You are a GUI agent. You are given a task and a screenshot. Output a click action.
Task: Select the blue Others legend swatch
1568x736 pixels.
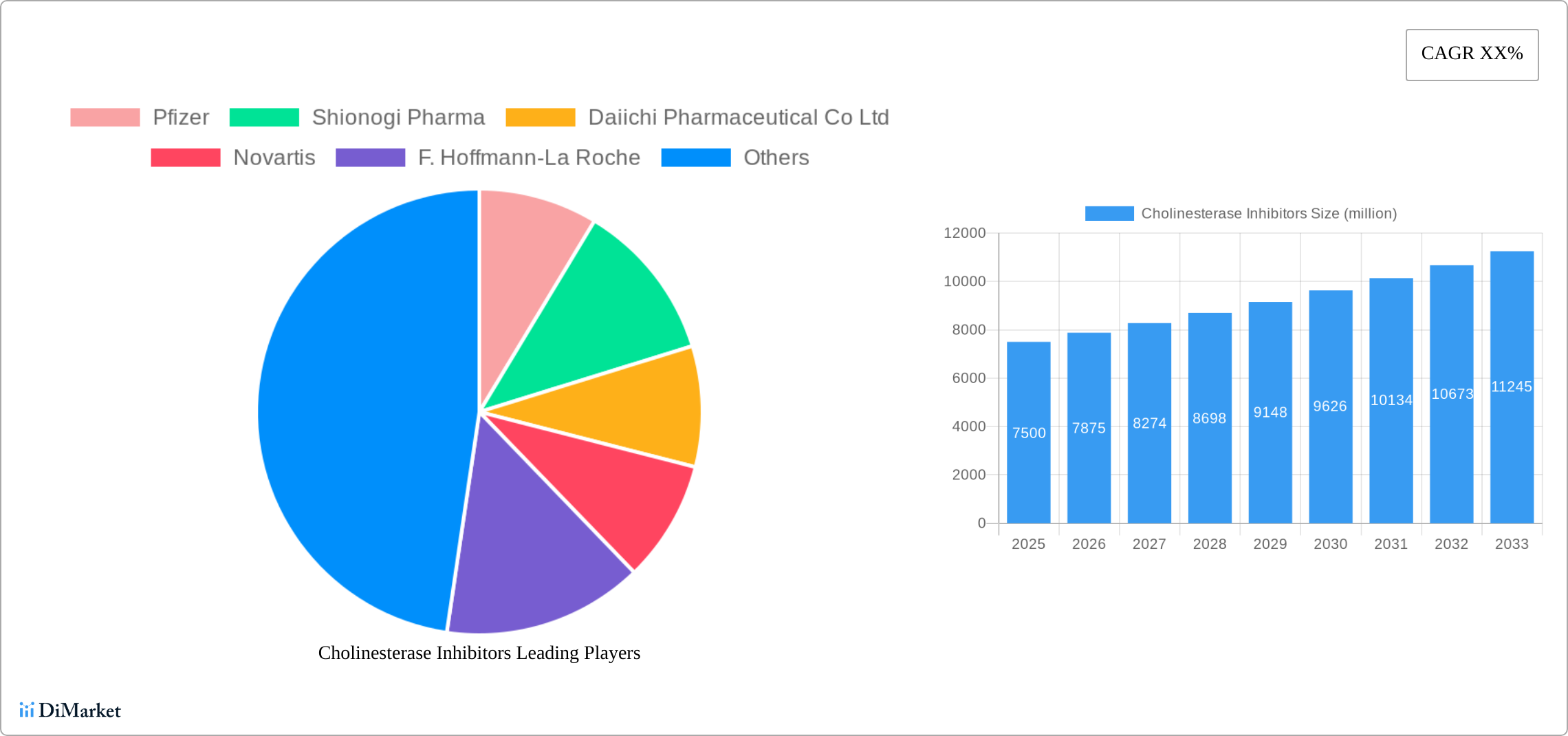[696, 158]
